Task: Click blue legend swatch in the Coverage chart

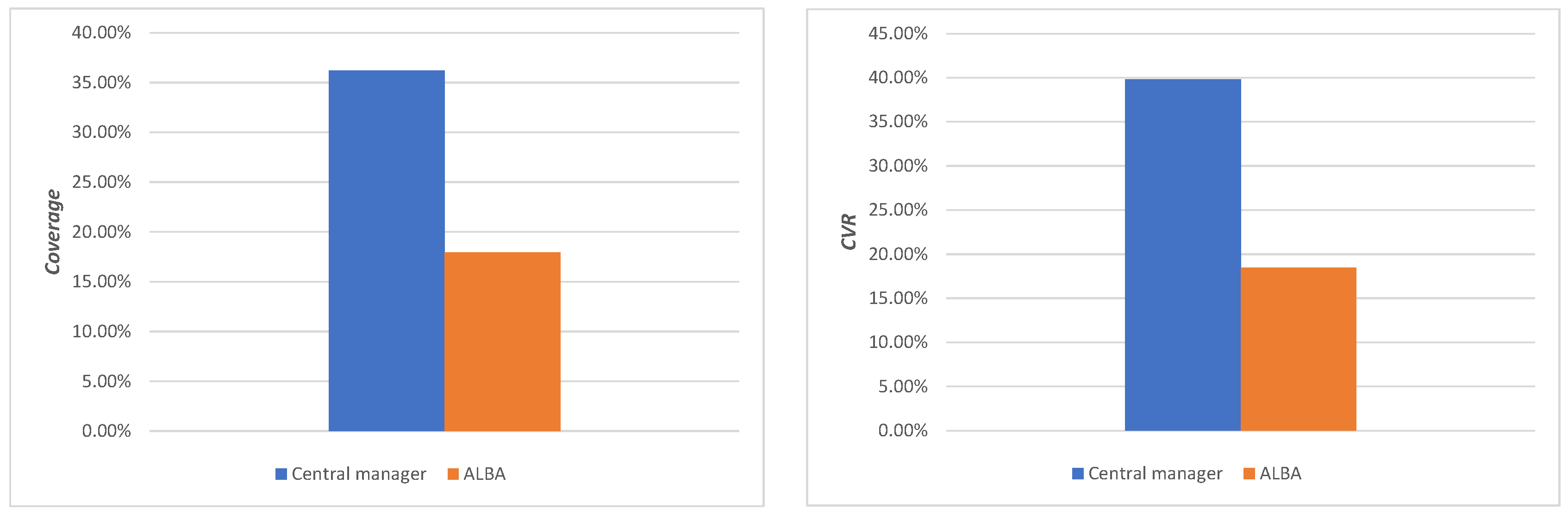Action: point(281,474)
